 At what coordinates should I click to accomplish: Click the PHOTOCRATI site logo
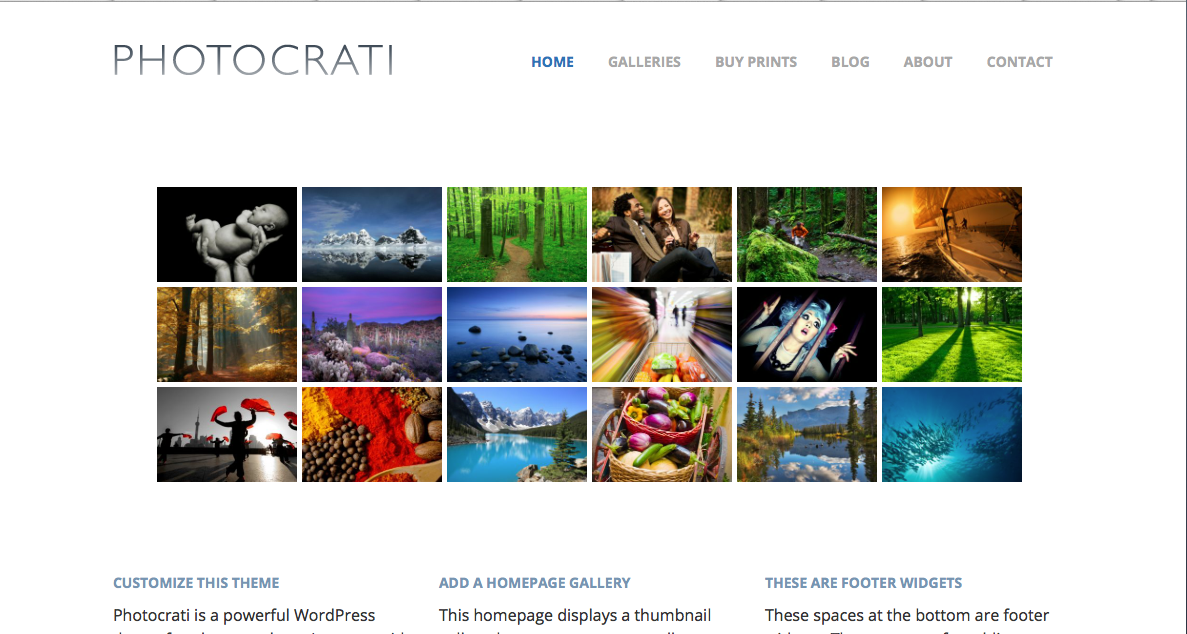point(254,60)
